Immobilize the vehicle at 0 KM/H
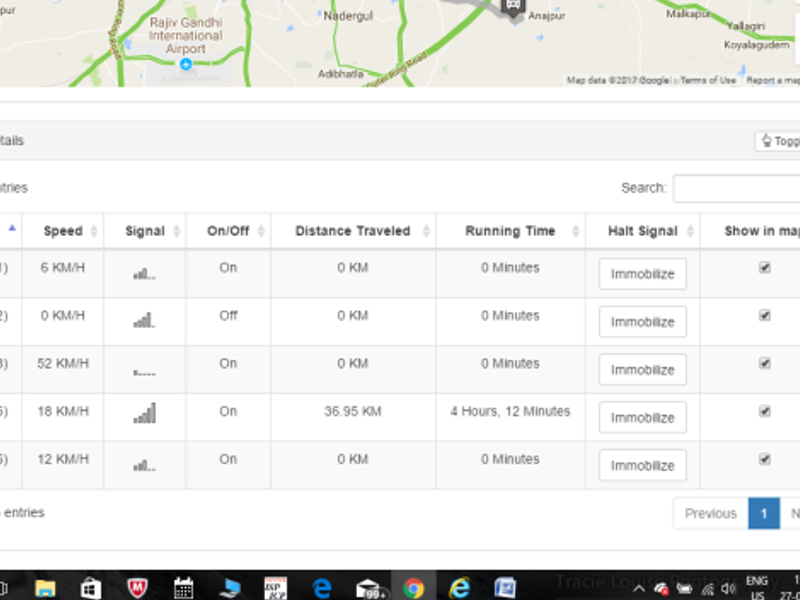 643,322
